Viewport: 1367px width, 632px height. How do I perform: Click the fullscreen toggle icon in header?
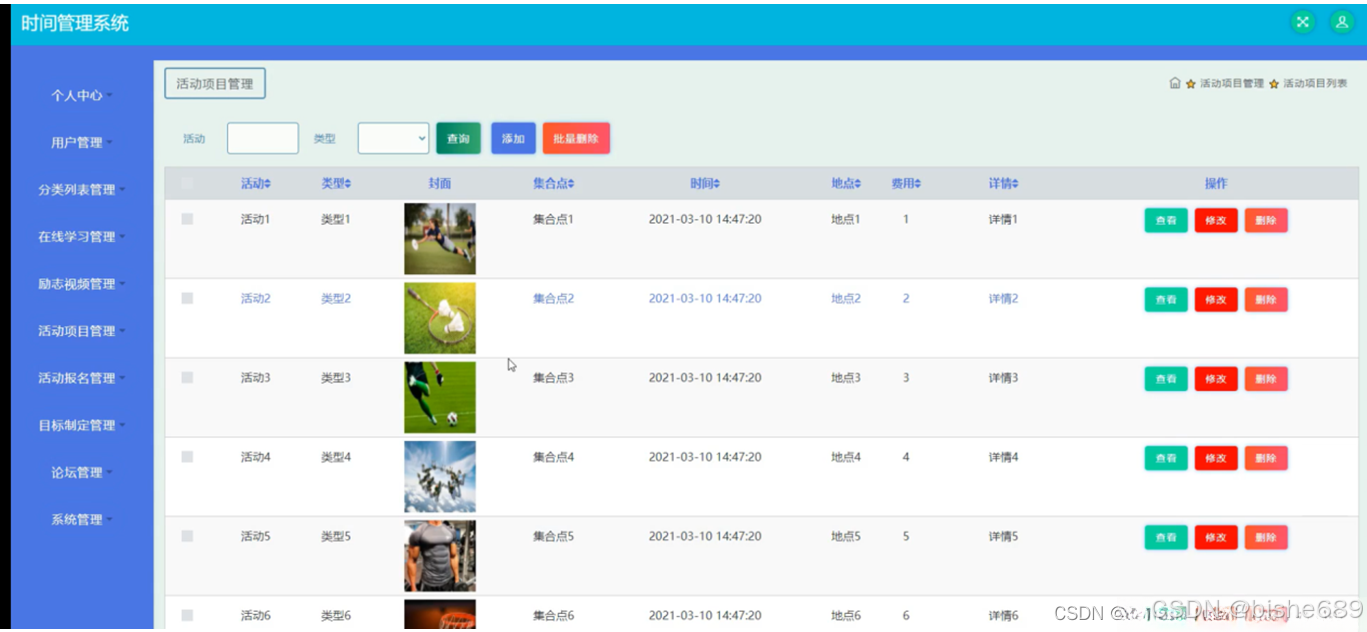pos(1302,22)
